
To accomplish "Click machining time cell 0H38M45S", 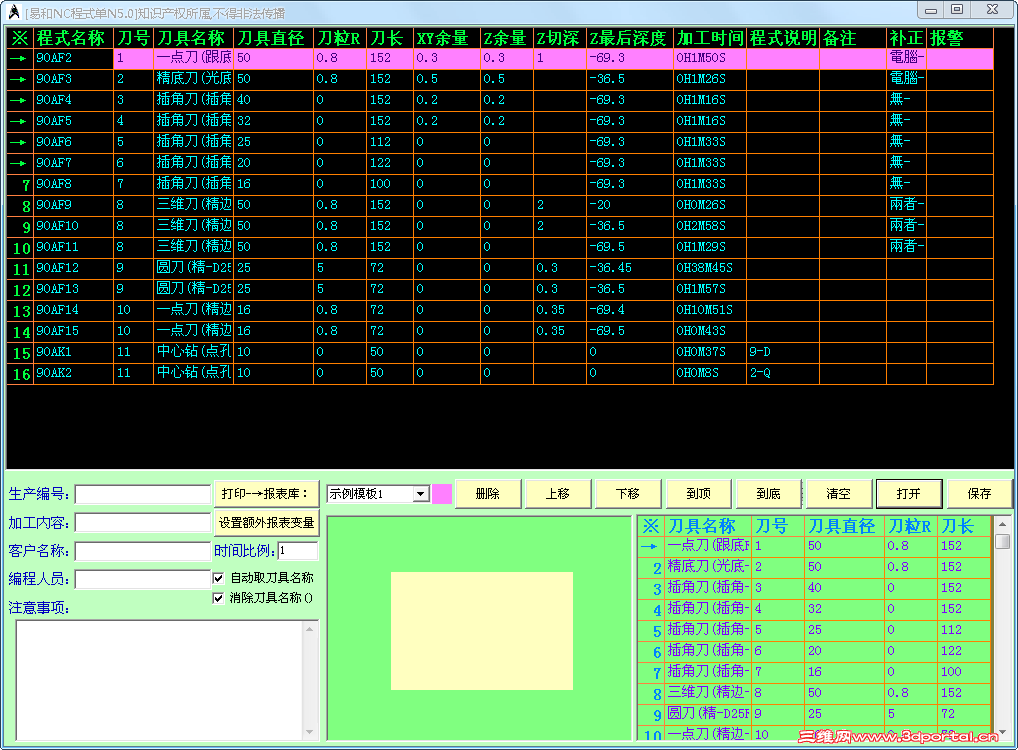I will click(710, 268).
